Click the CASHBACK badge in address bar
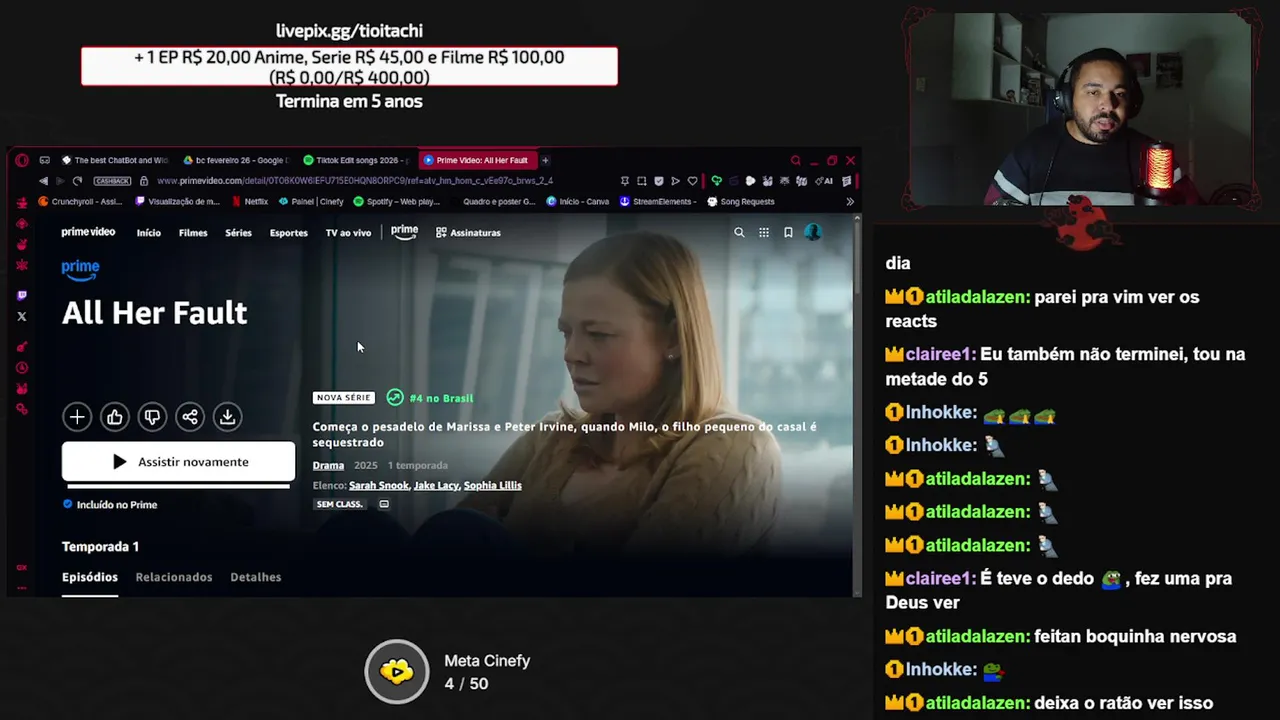The image size is (1280, 720). pyautogui.click(x=112, y=181)
